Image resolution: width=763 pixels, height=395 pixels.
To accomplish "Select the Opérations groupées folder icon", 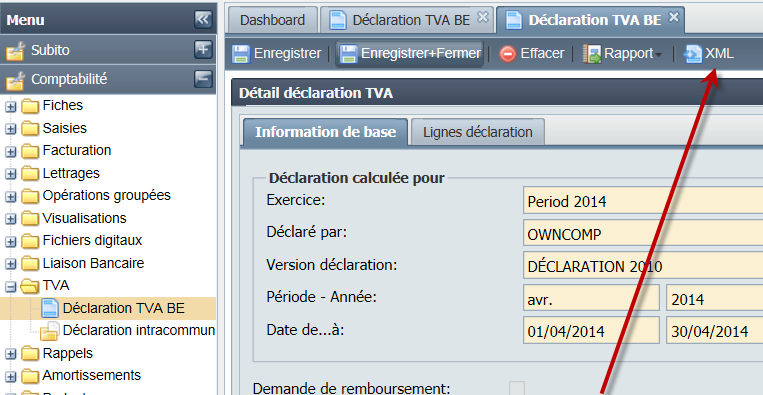I will 30,196.
